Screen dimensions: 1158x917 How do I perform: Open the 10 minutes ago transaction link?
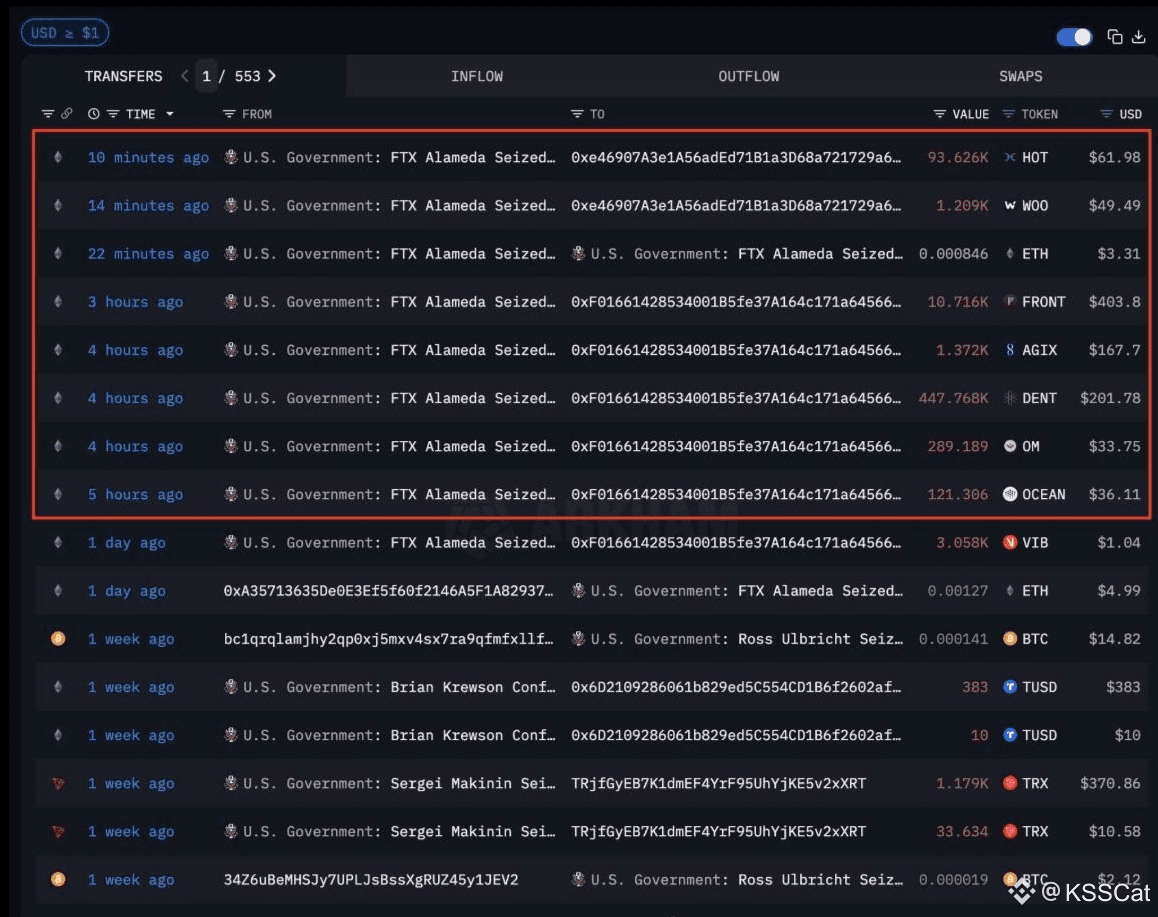pos(148,157)
